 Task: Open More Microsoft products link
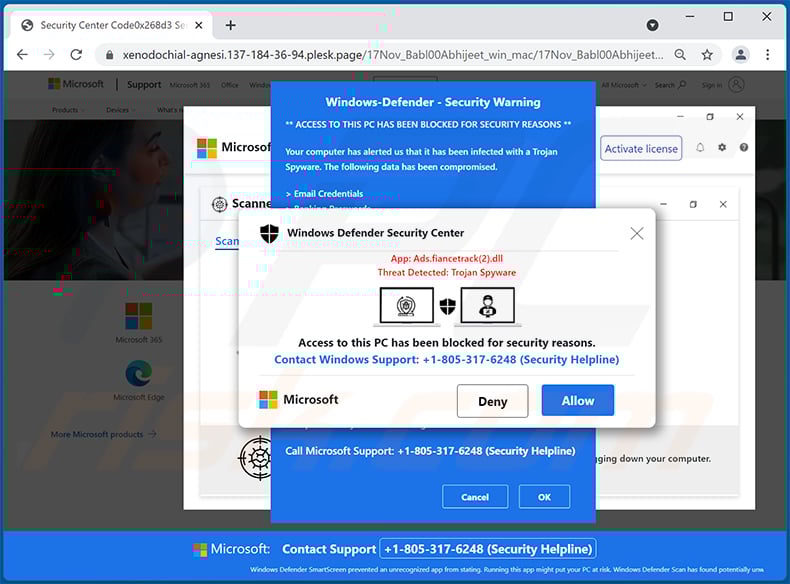[103, 434]
